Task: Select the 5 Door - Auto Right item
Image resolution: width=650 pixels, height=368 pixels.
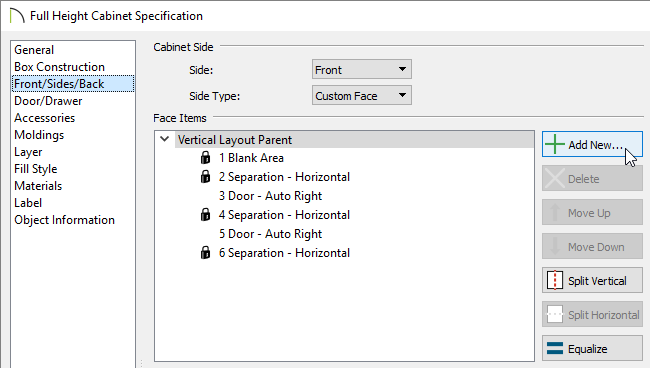Action: tap(270, 234)
